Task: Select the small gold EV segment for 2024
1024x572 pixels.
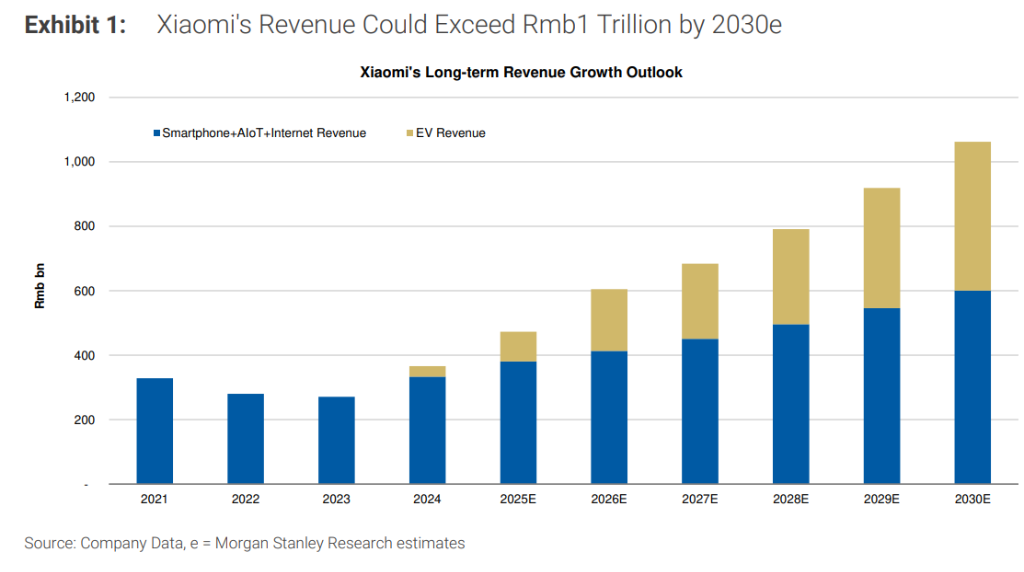Action: (427, 371)
